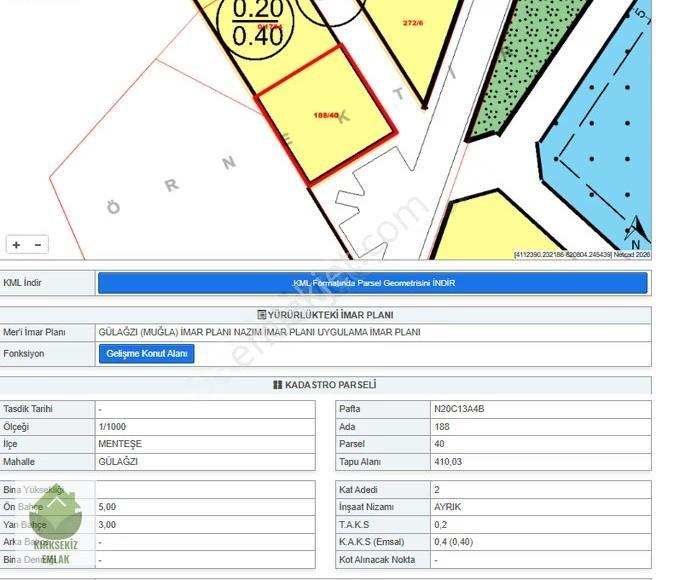Select the İnşaat Nizamı value AYRIK
The height and width of the screenshot is (580, 674).
point(447,507)
